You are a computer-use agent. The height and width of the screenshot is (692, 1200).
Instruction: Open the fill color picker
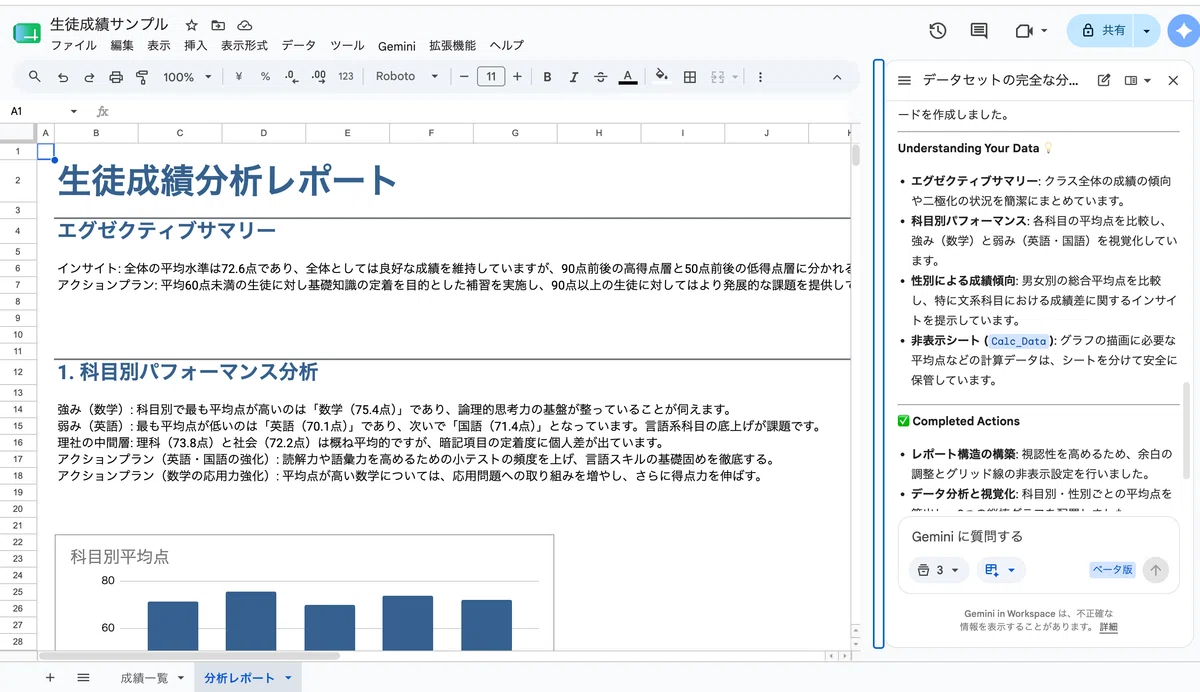(x=661, y=77)
